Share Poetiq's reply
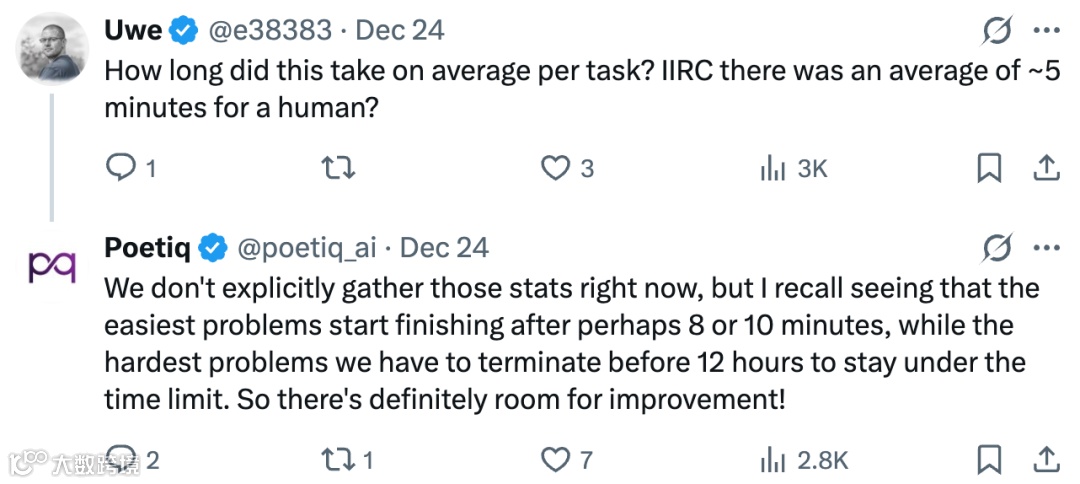The width and height of the screenshot is (1080, 484). [1046, 459]
